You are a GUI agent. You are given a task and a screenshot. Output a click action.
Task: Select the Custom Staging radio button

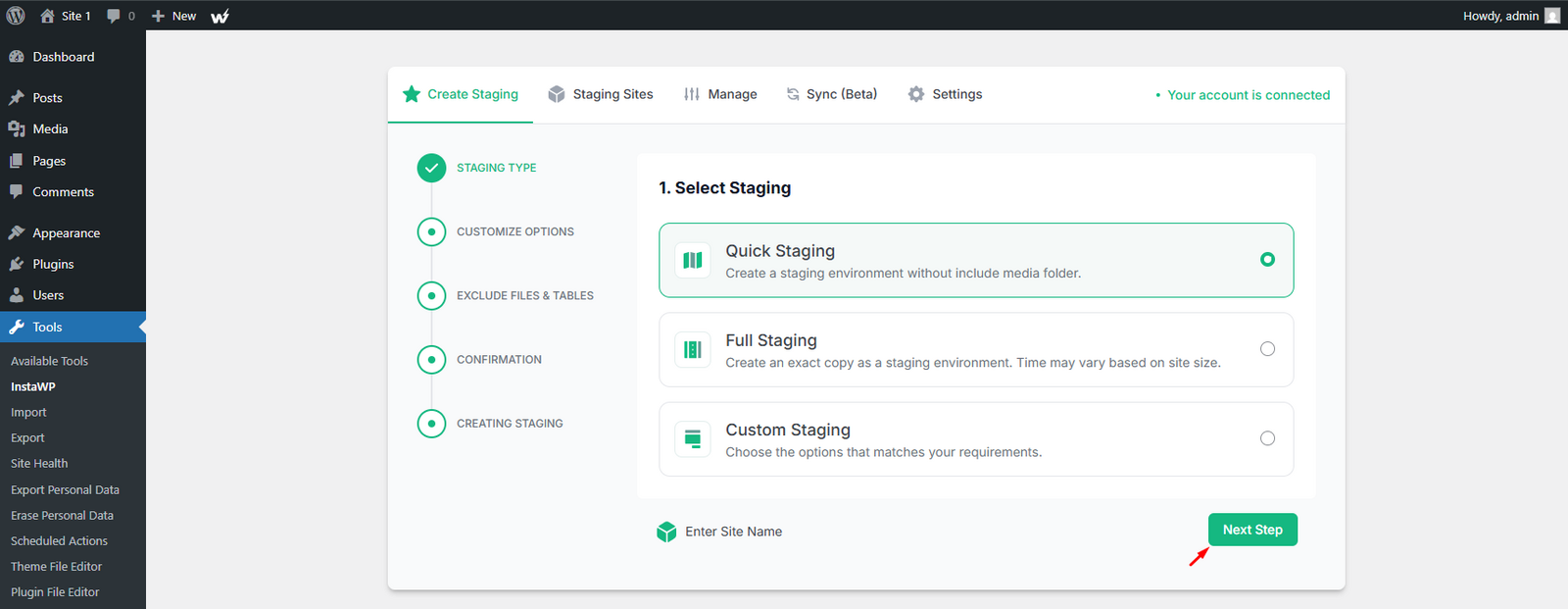click(1267, 438)
